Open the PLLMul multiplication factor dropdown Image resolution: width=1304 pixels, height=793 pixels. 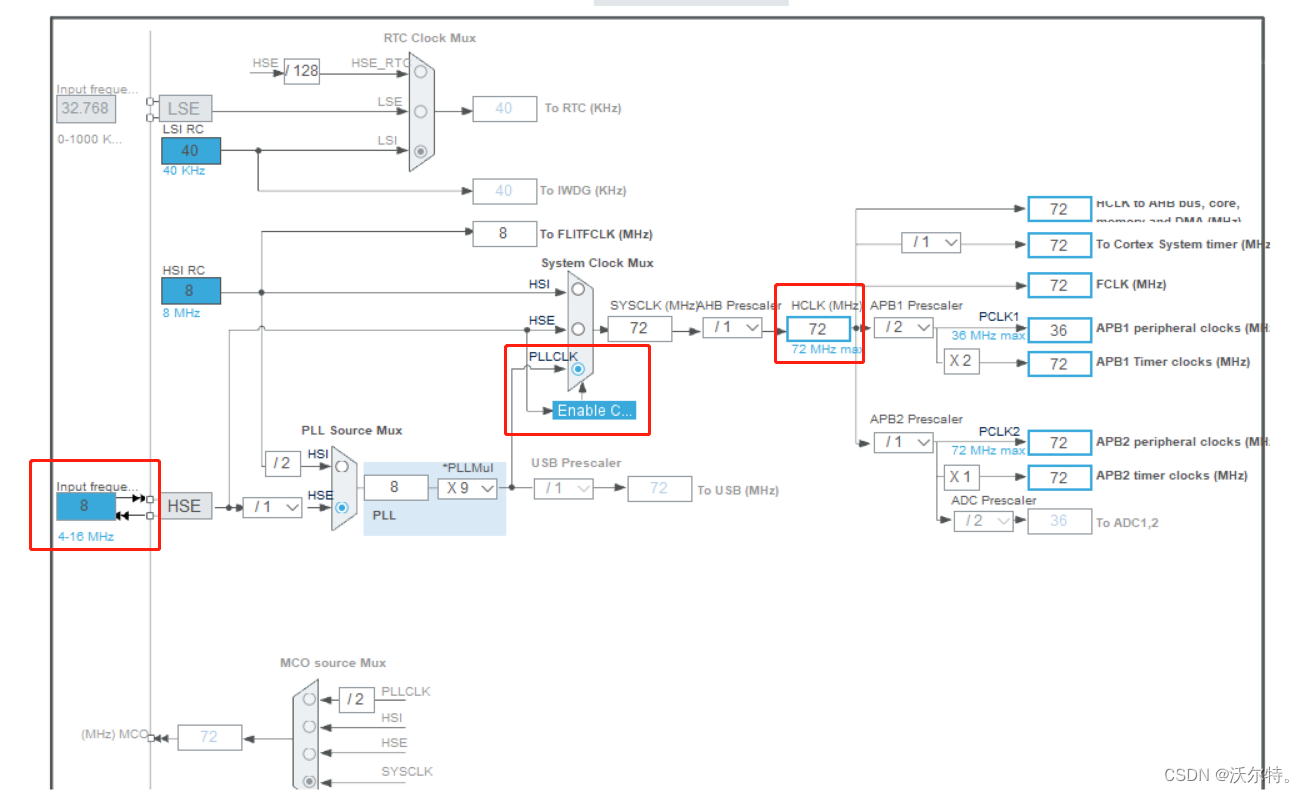(x=468, y=488)
